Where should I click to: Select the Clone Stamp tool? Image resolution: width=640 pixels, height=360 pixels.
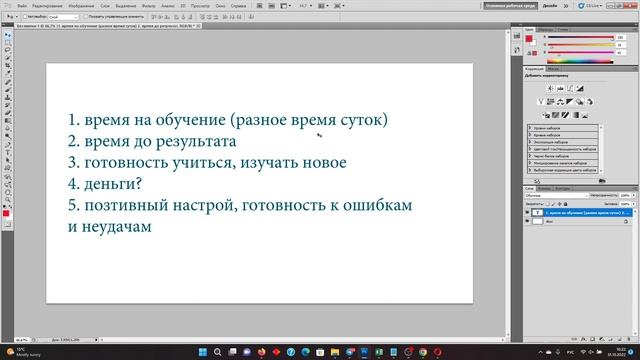[7, 98]
